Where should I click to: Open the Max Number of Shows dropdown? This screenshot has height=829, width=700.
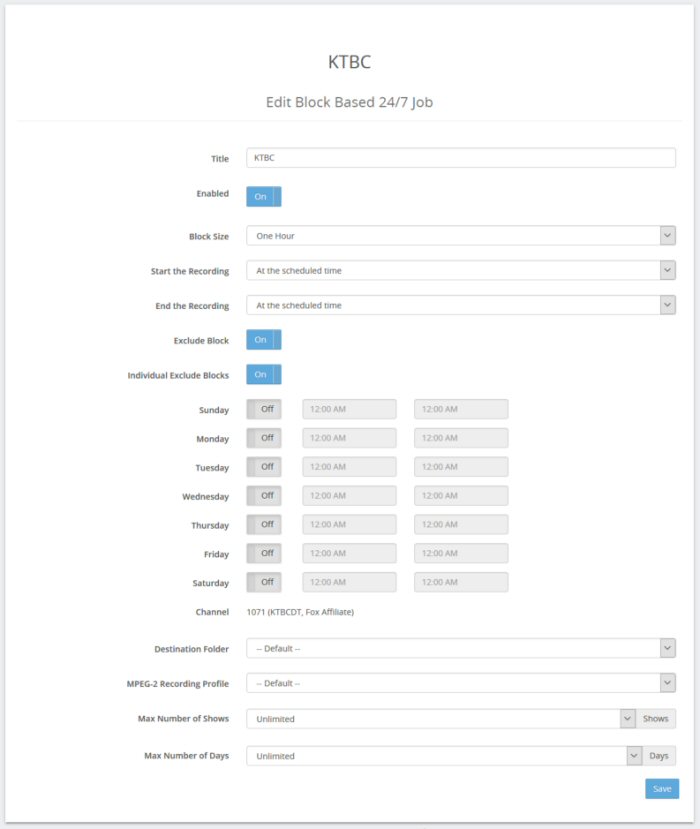441,719
